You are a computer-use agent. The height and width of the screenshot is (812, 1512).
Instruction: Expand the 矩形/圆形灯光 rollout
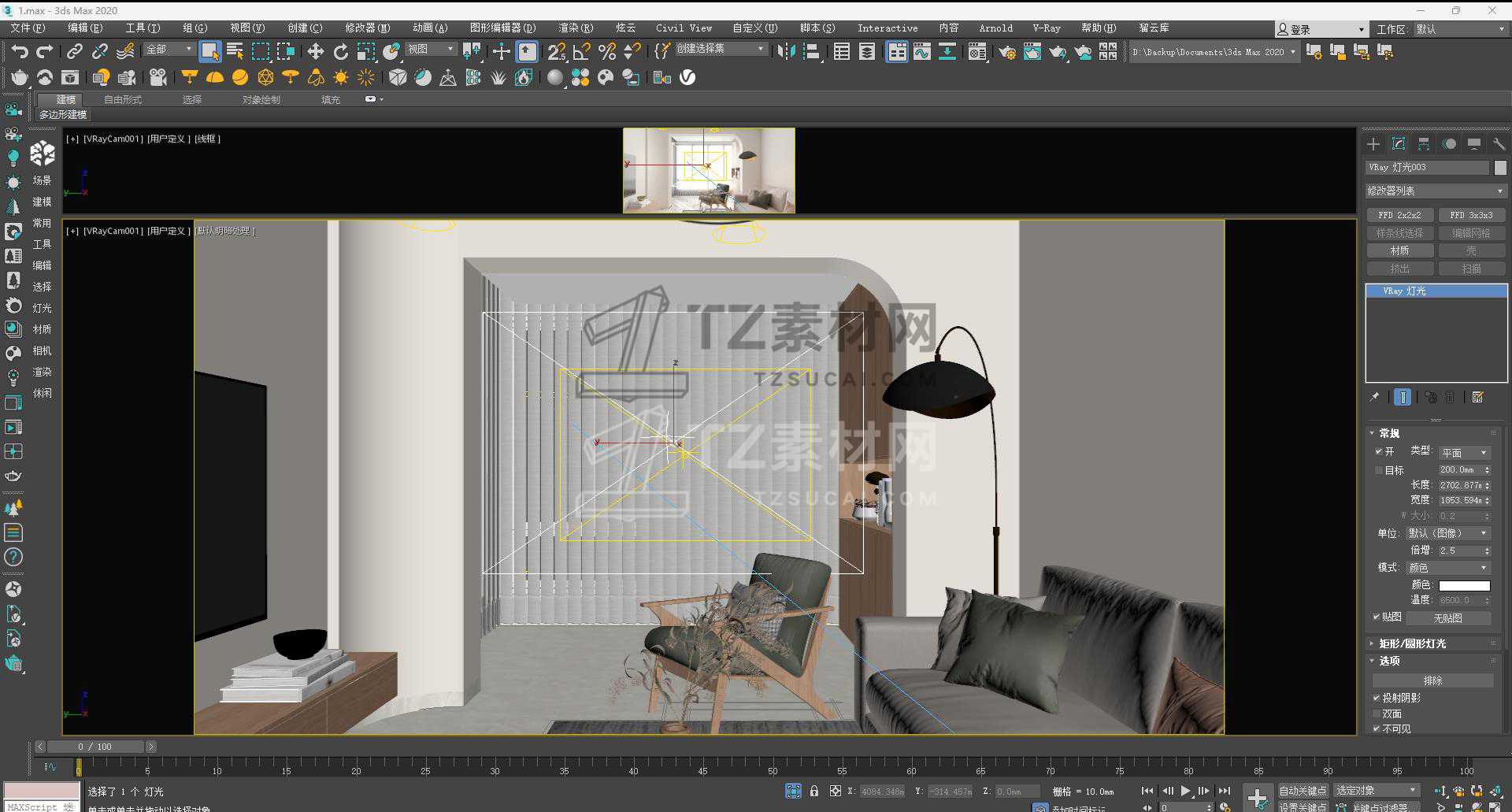click(x=1412, y=643)
